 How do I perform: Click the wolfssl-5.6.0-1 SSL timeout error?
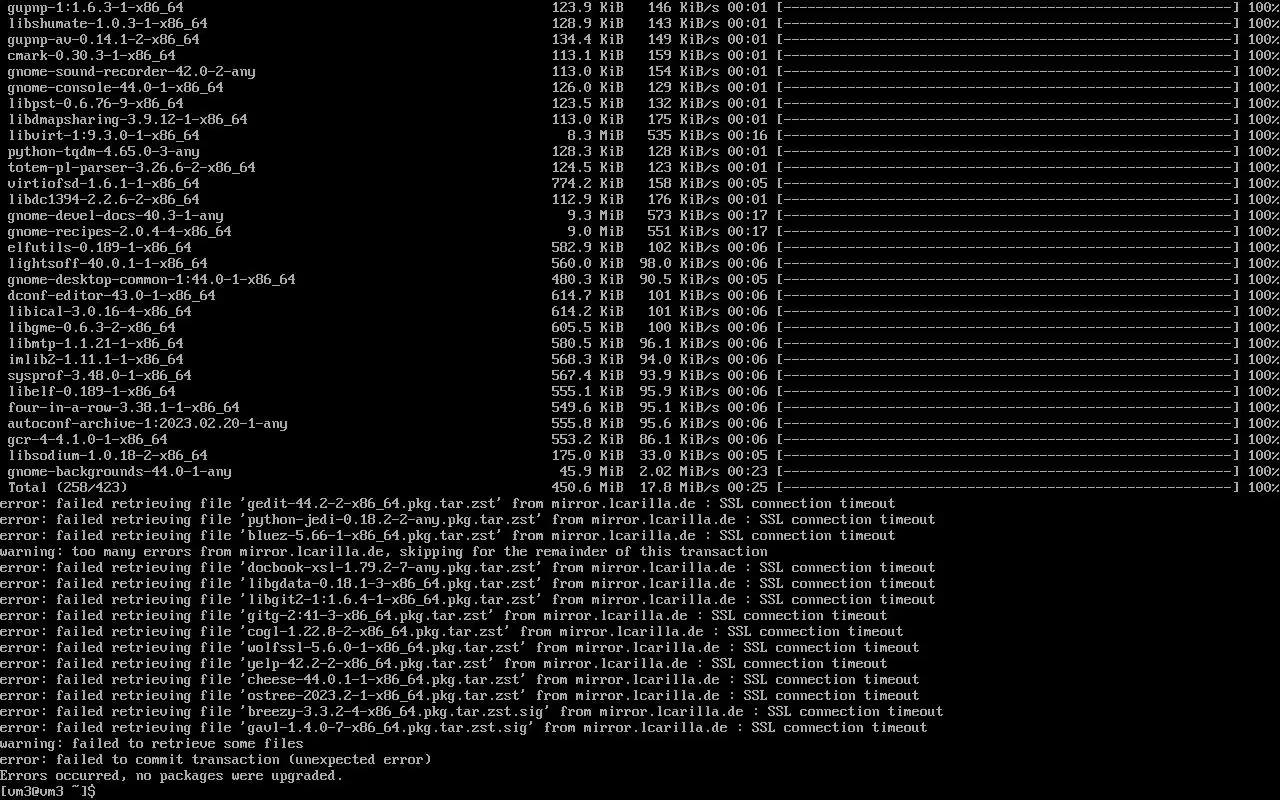pyautogui.click(x=460, y=647)
